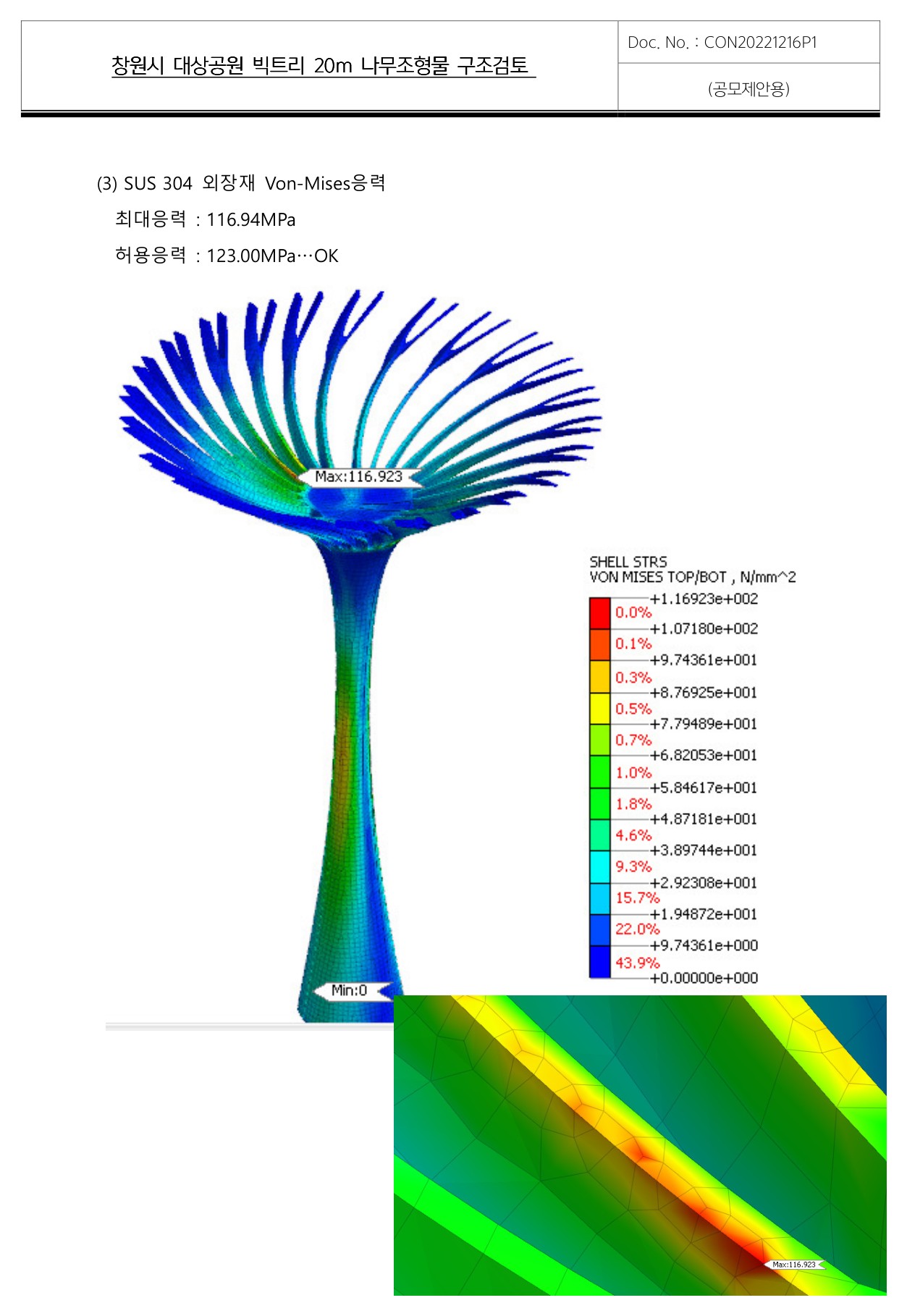This screenshot has height=1316, width=907.
Task: Select legend value +1.07180e+002
Action: (704, 628)
